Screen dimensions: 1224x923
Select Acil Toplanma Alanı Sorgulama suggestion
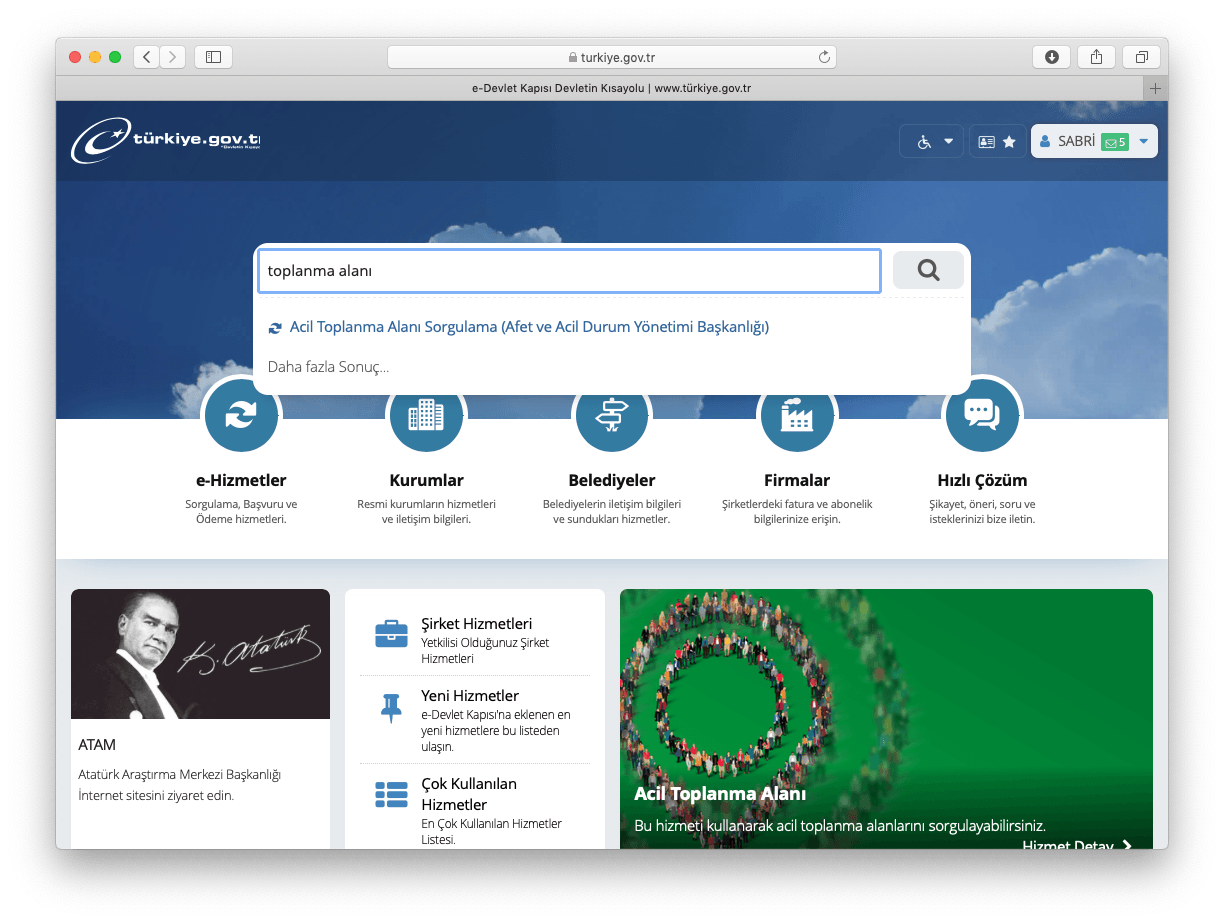[528, 327]
